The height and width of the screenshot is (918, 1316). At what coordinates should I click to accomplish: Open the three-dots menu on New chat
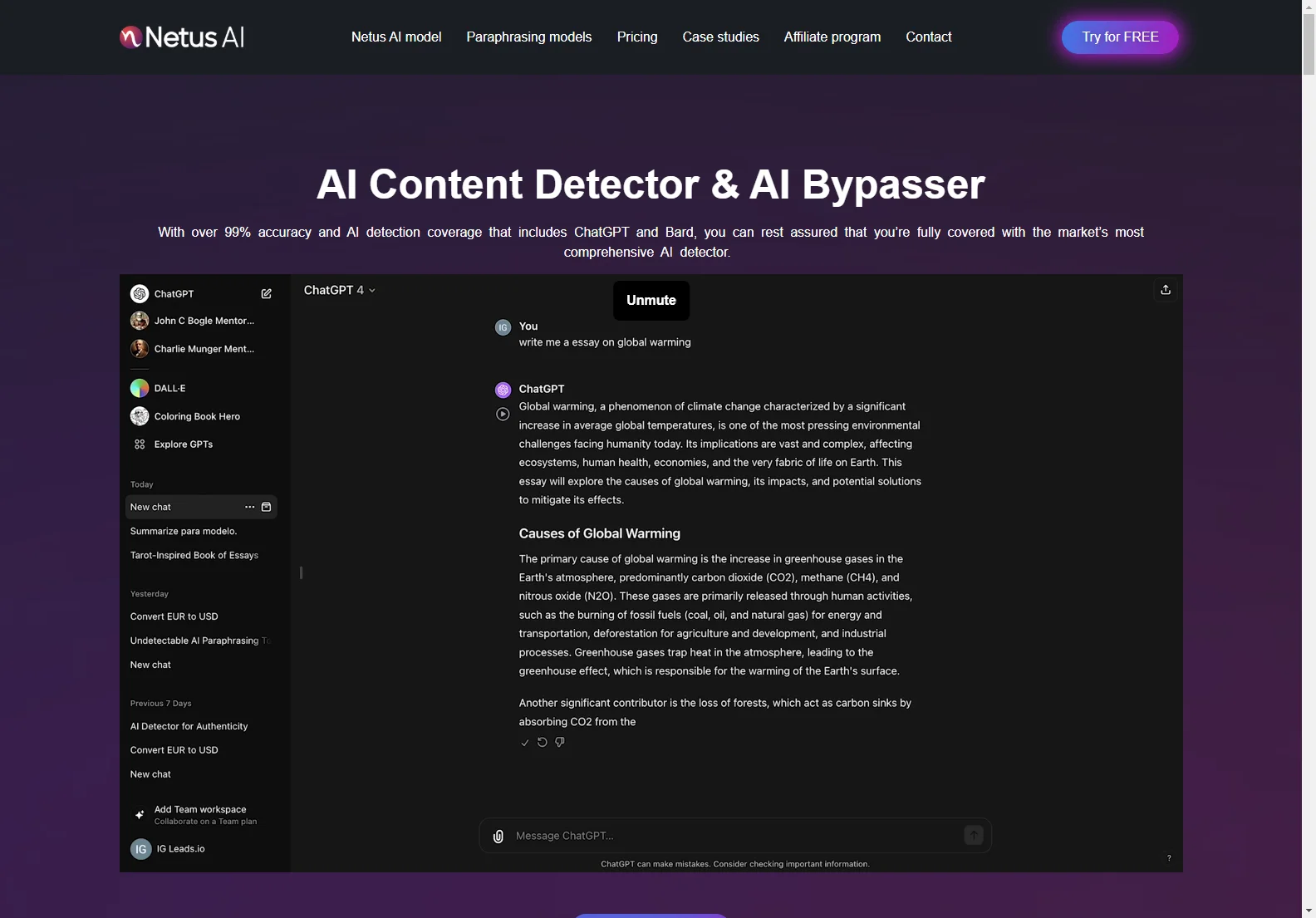click(x=249, y=507)
